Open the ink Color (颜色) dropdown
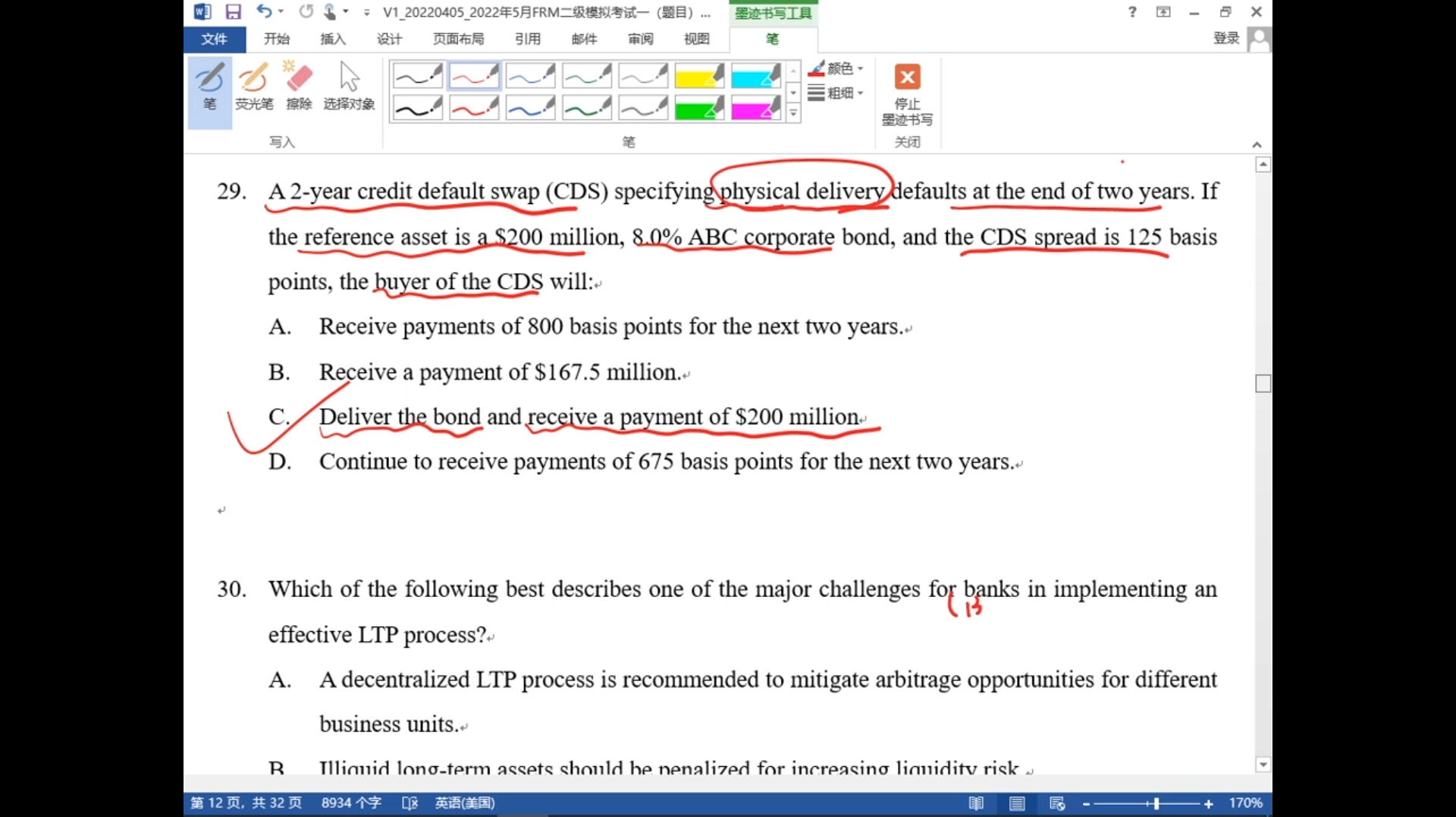This screenshot has width=1456, height=817. point(836,69)
